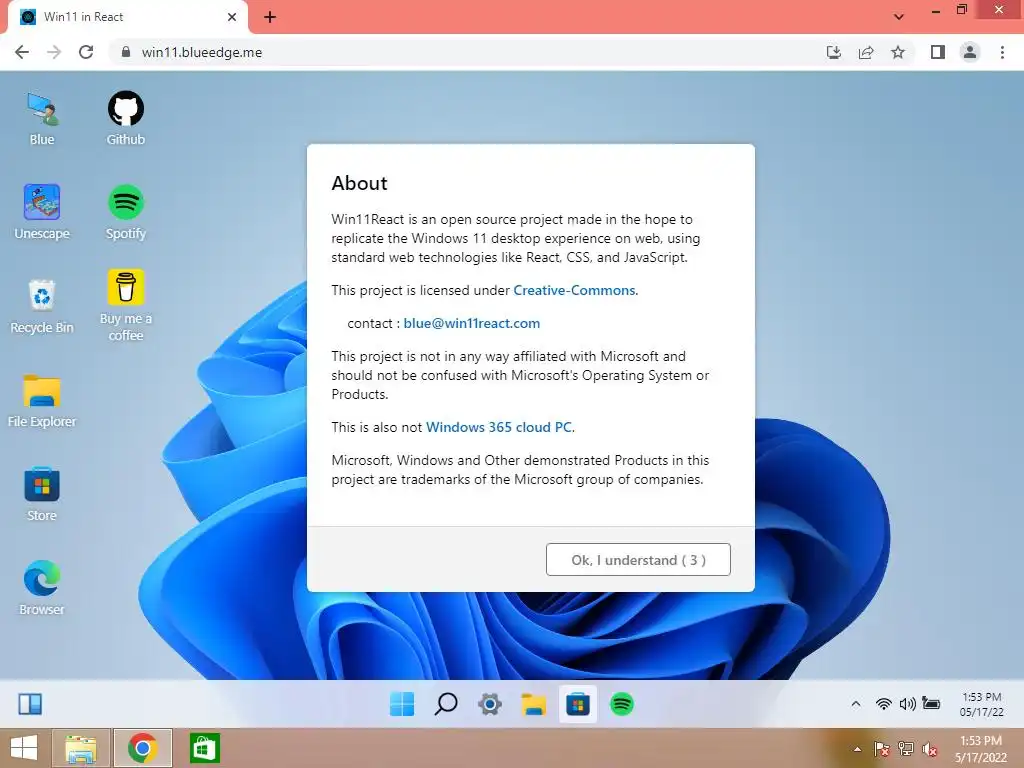Image resolution: width=1024 pixels, height=768 pixels.
Task: Click the battery icon in web taskbar
Action: pos(931,704)
